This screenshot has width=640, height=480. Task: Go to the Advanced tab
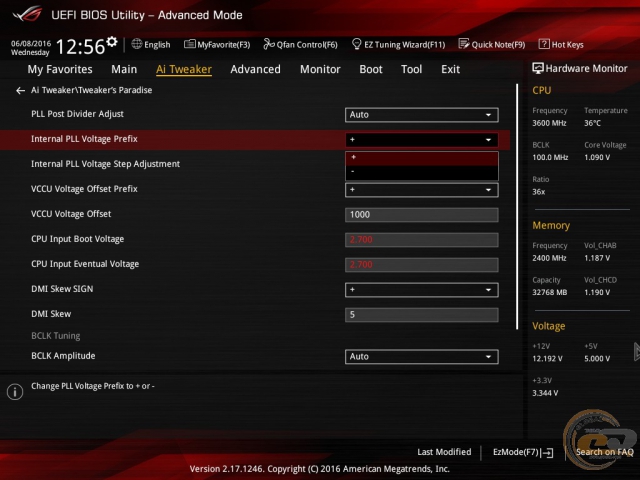[x=256, y=69]
